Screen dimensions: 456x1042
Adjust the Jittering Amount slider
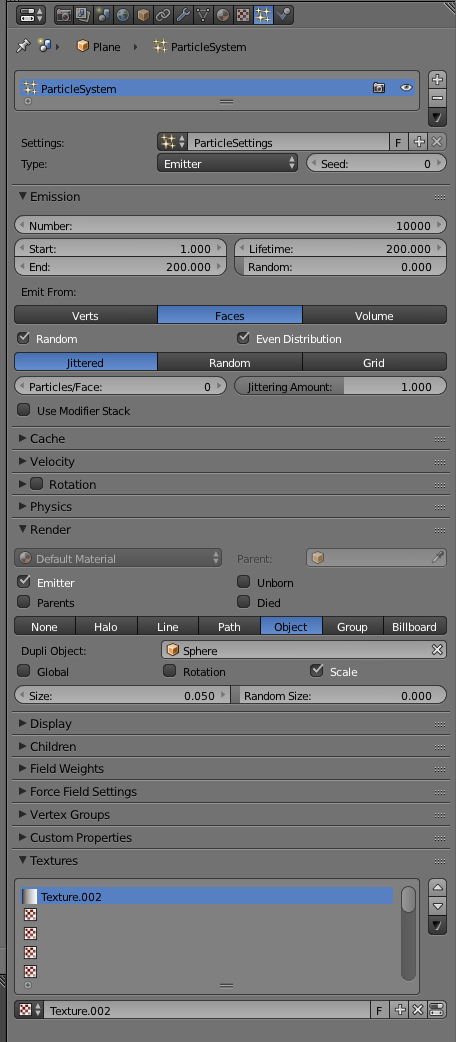click(x=340, y=387)
